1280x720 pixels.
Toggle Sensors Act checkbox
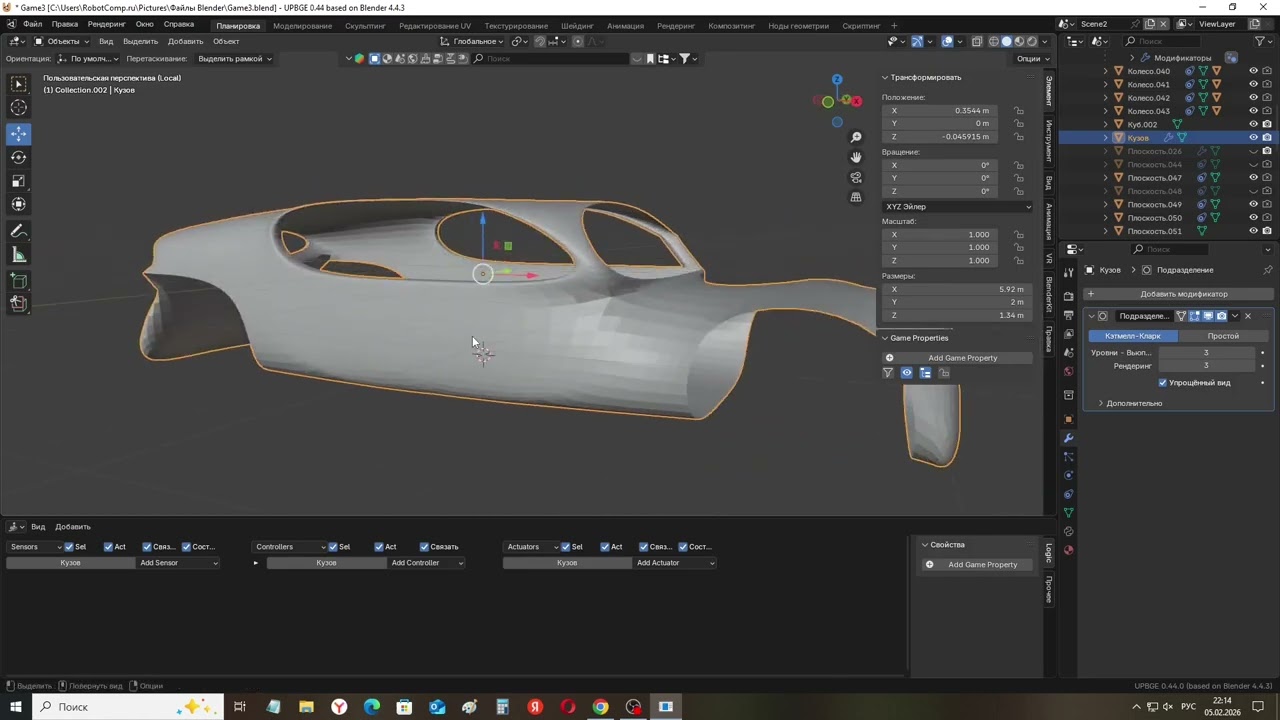tap(108, 547)
